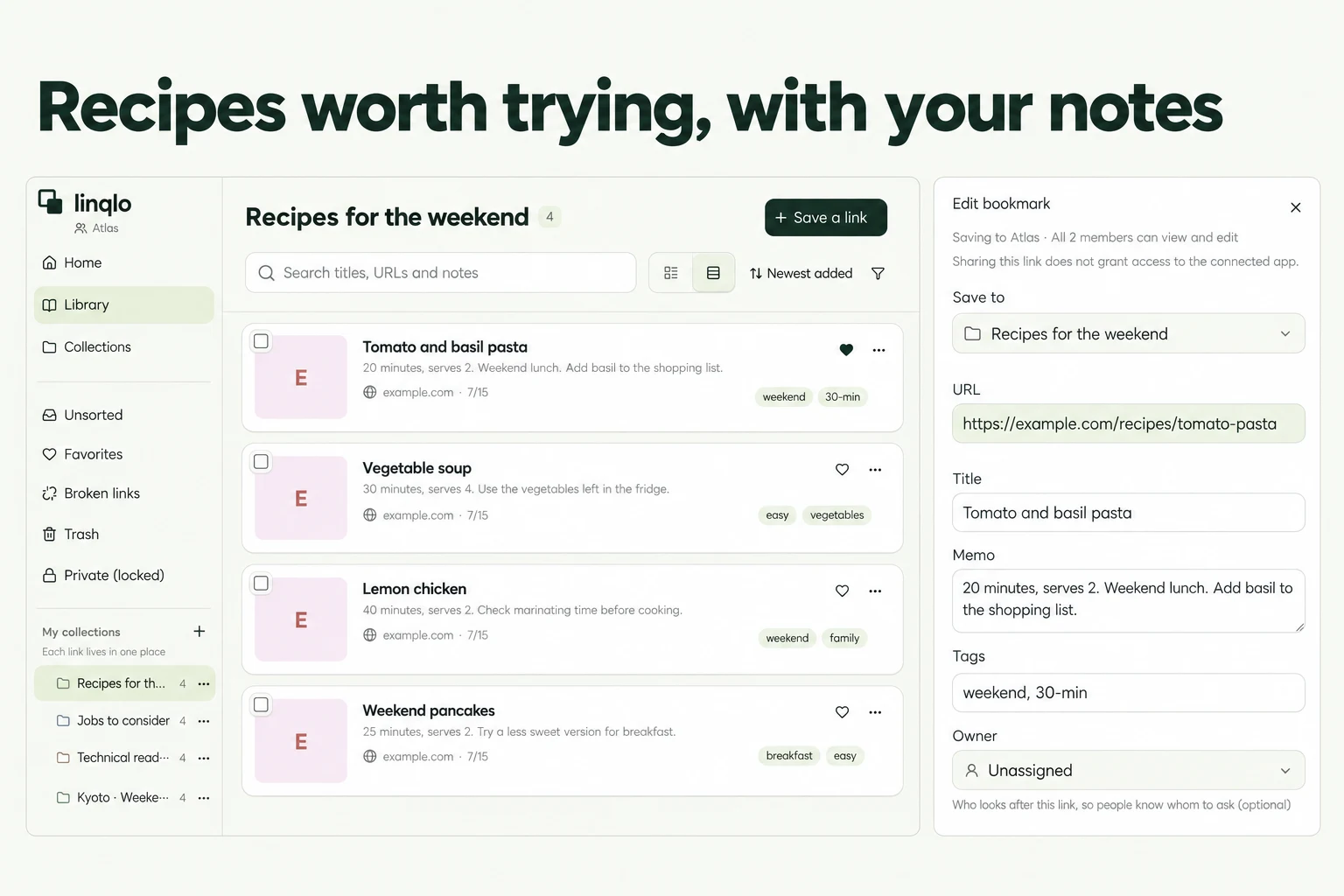
Task: Click the Save a link button
Action: (x=826, y=218)
